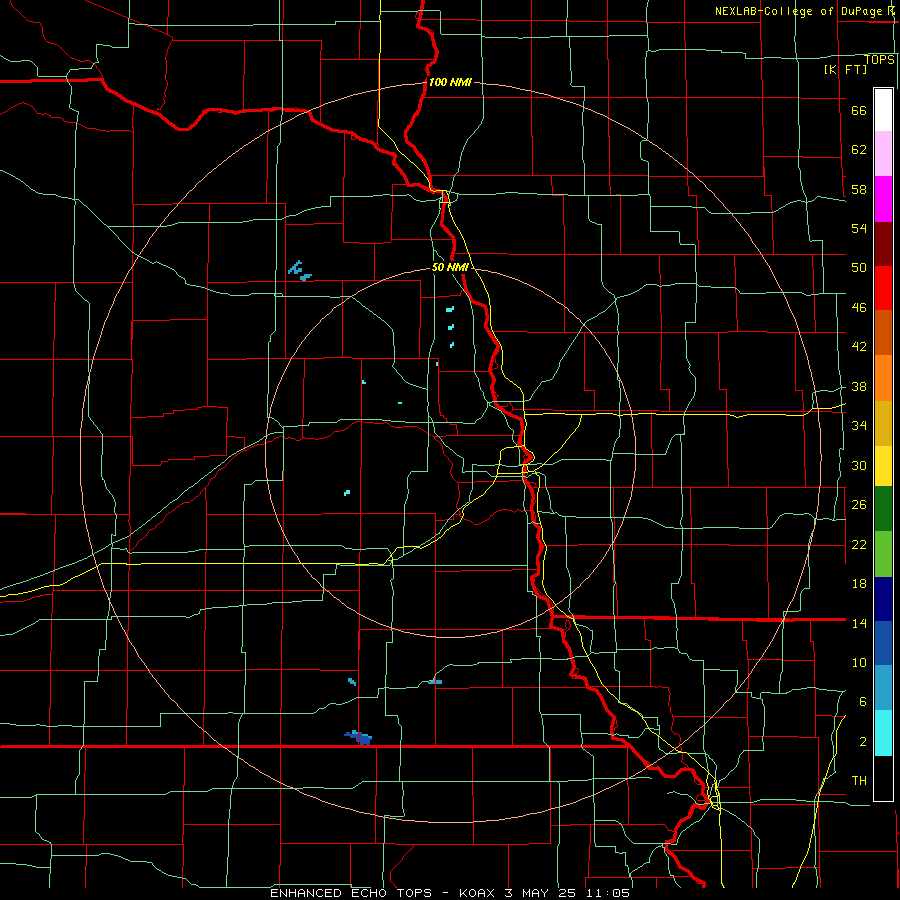Pick the navy blue legend color segment
The image size is (900, 900).
point(883,599)
